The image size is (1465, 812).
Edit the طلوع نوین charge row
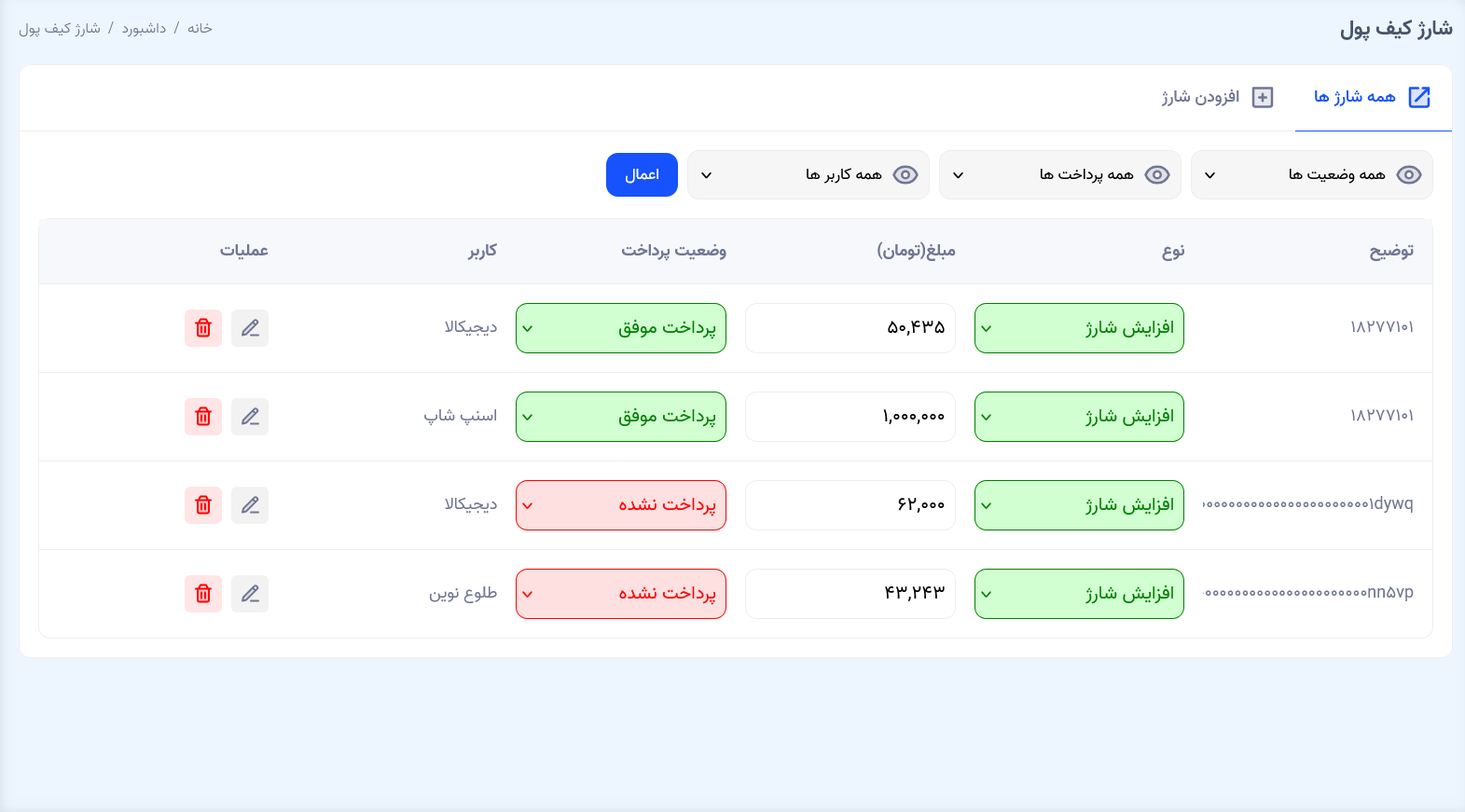(250, 594)
